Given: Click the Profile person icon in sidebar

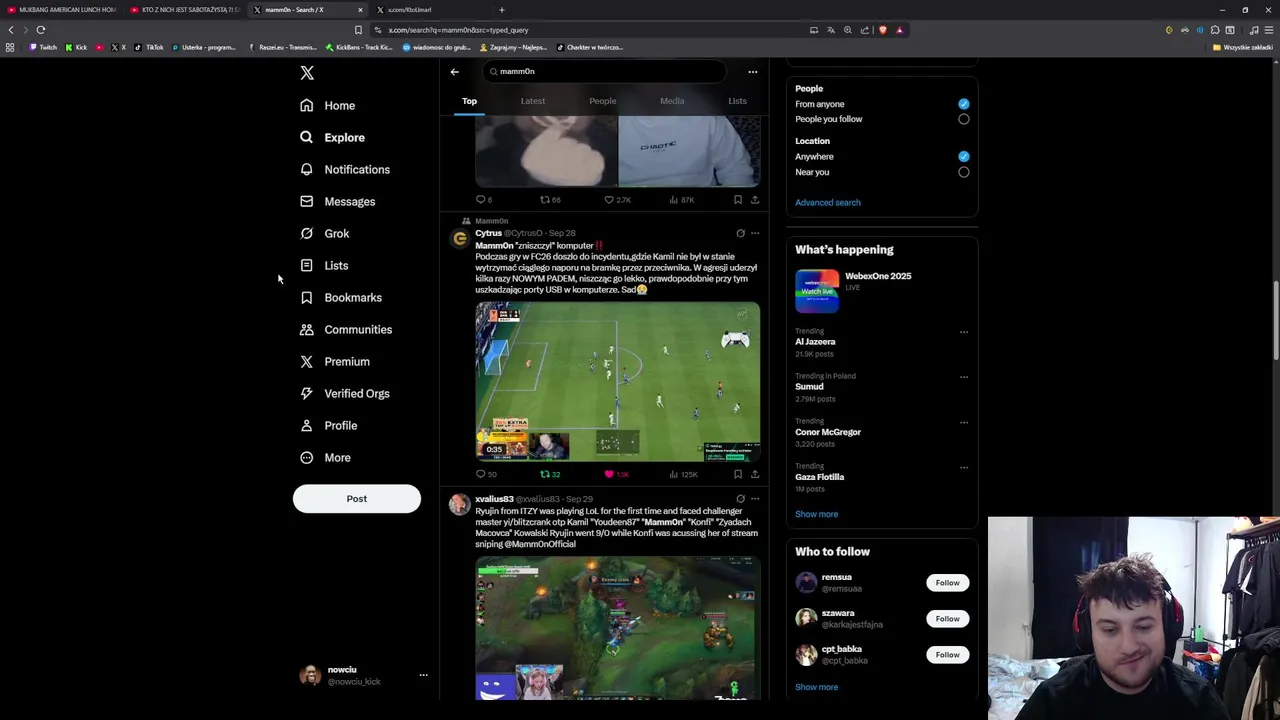Looking at the screenshot, I should pyautogui.click(x=307, y=425).
